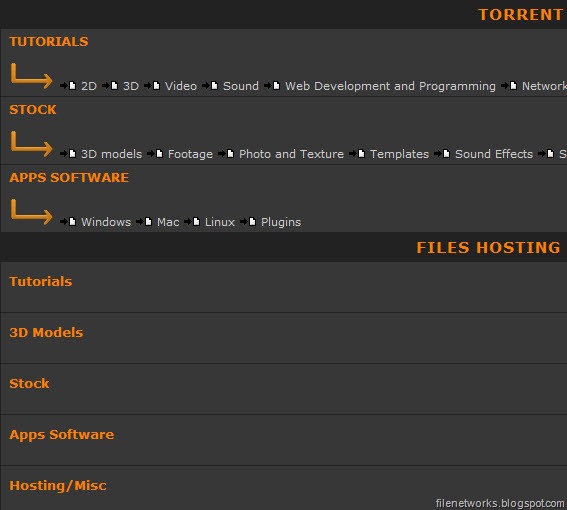The height and width of the screenshot is (510, 567).
Task: Click the FILES HOSTING section header
Action: point(489,248)
